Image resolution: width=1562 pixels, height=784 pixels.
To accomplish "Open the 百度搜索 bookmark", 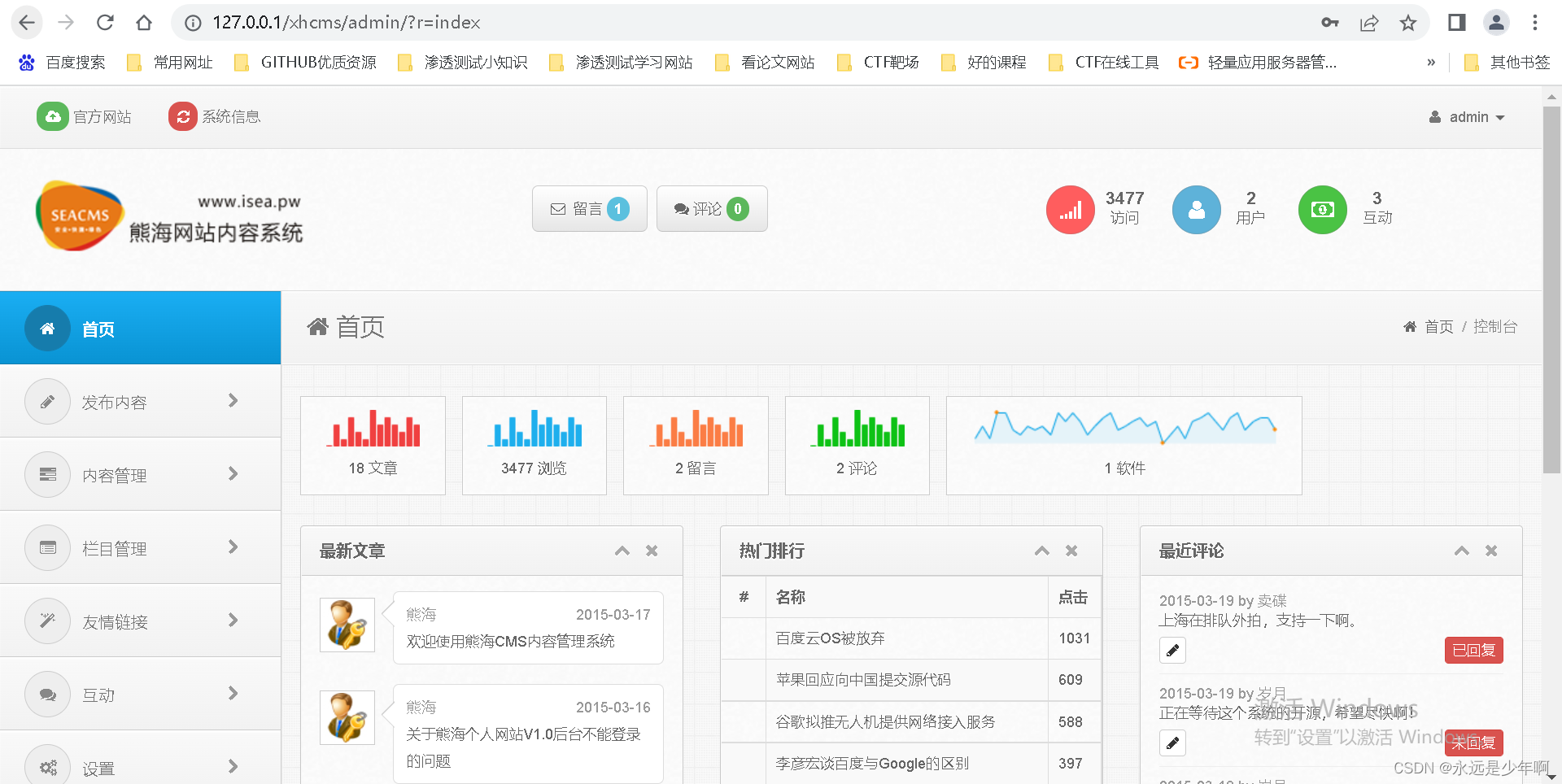I will [62, 63].
